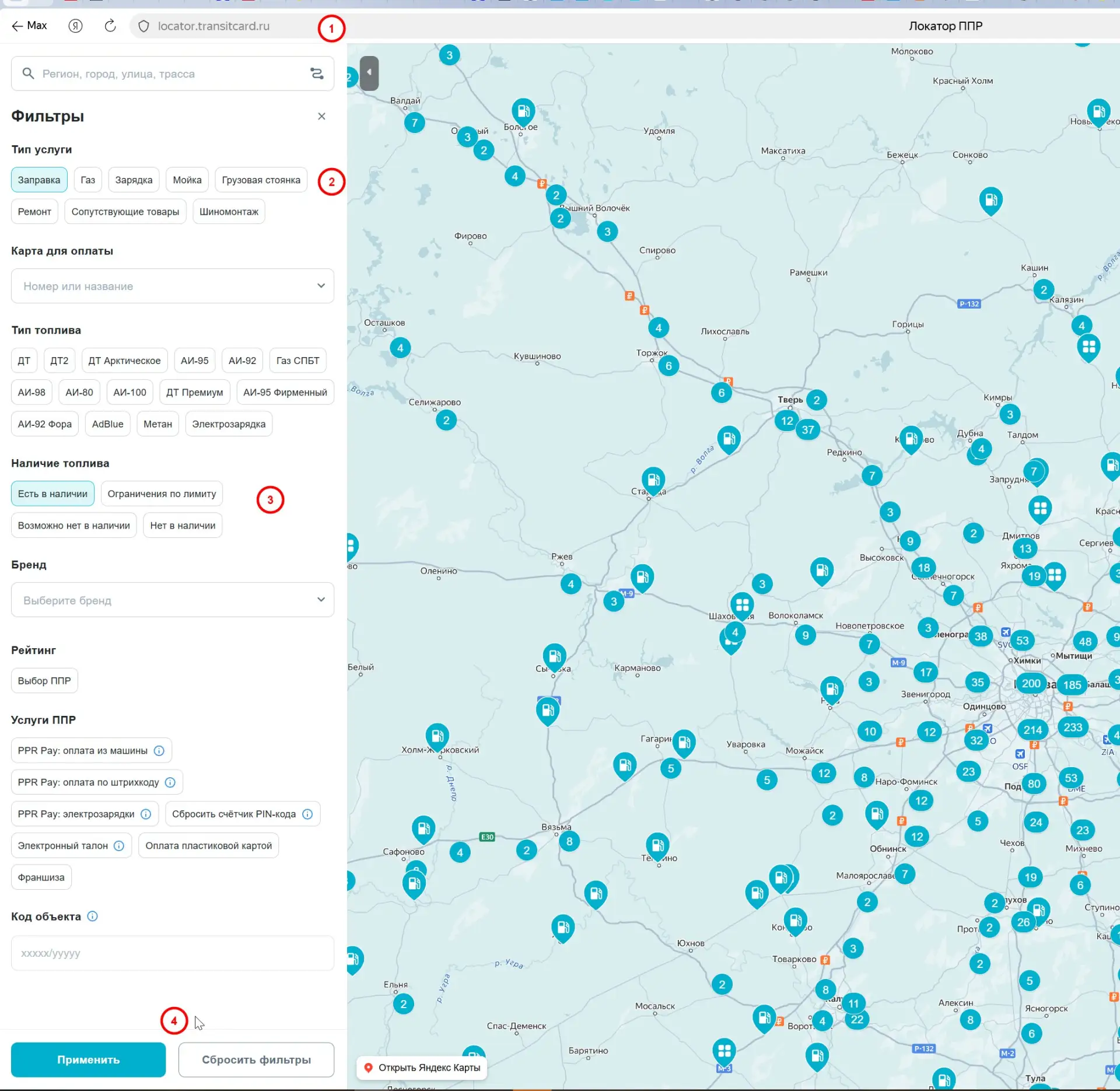This screenshot has width=1120, height=1091.
Task: Open the Выберите бренд dropdown
Action: point(173,600)
